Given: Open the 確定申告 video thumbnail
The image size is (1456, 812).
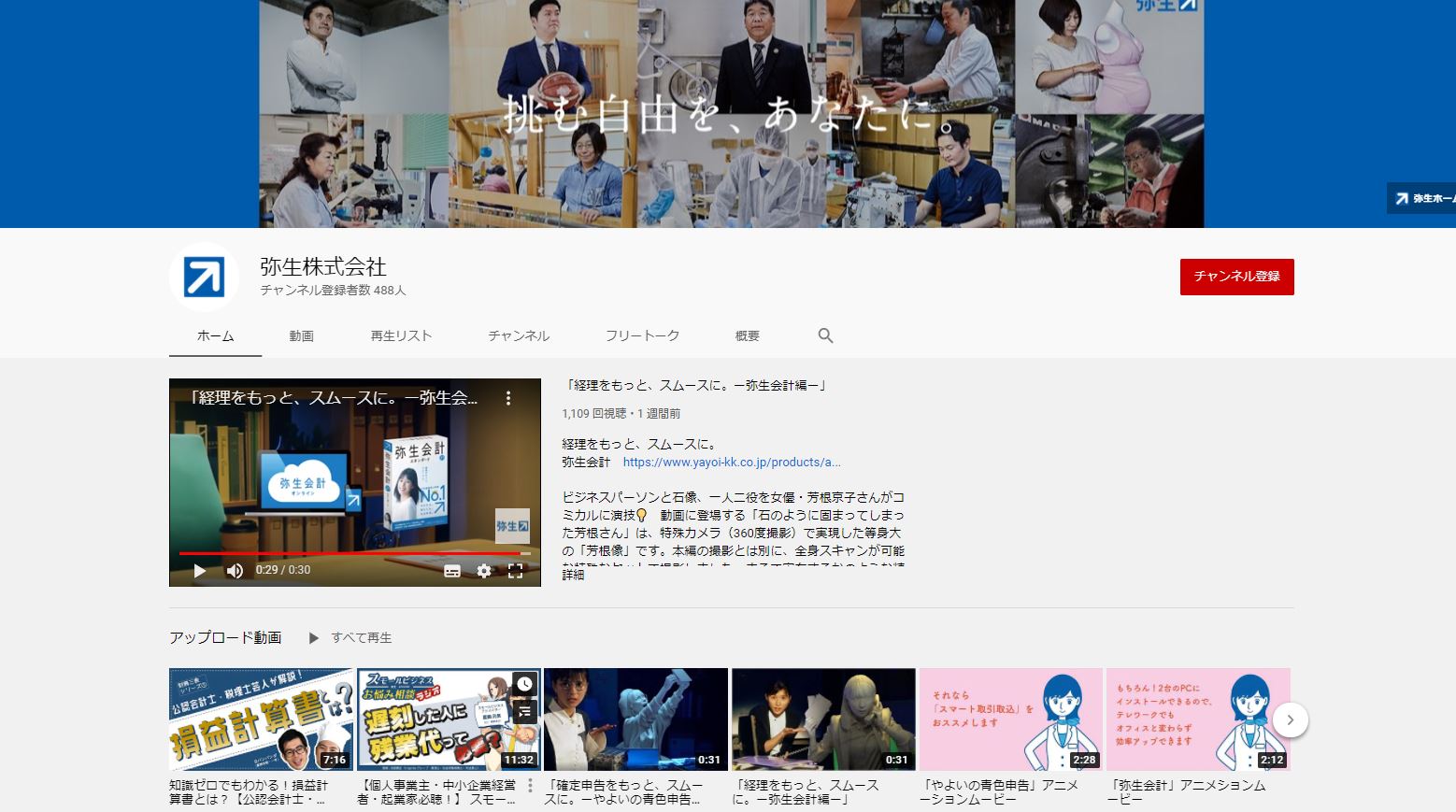Looking at the screenshot, I should 635,719.
